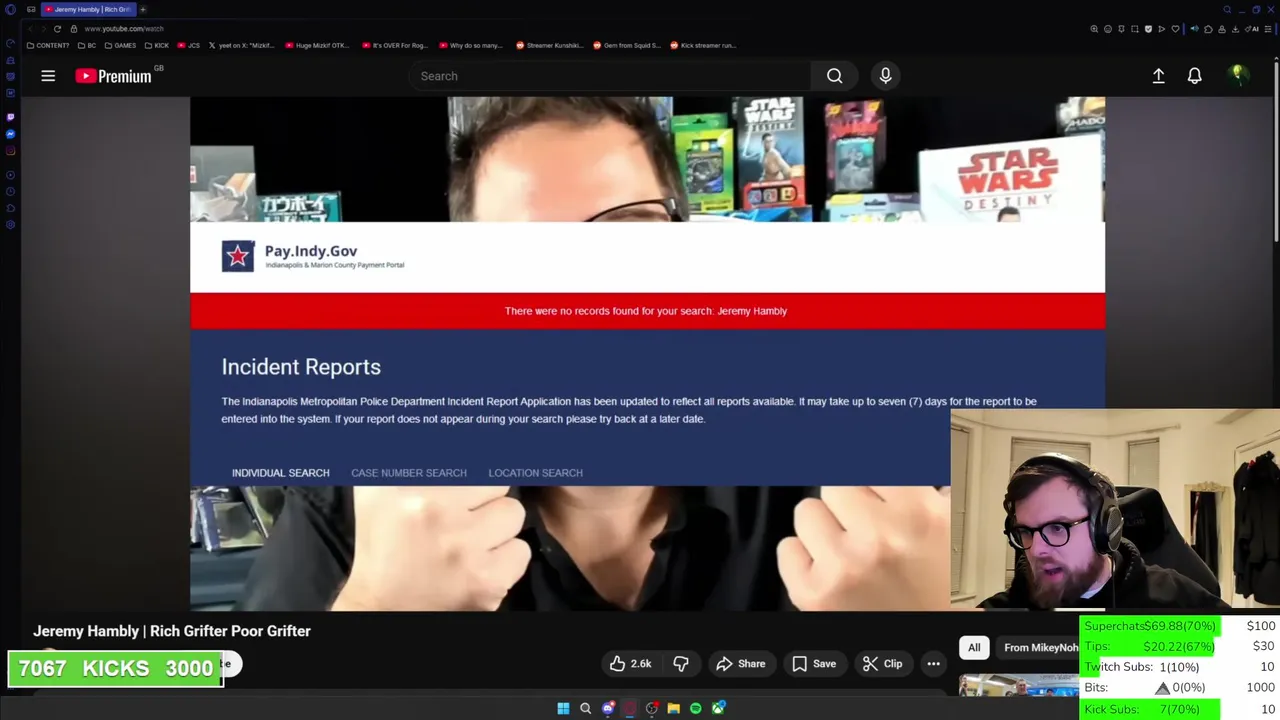This screenshot has height=720, width=1280.
Task: Open the three-dot more actions menu
Action: [x=933, y=664]
